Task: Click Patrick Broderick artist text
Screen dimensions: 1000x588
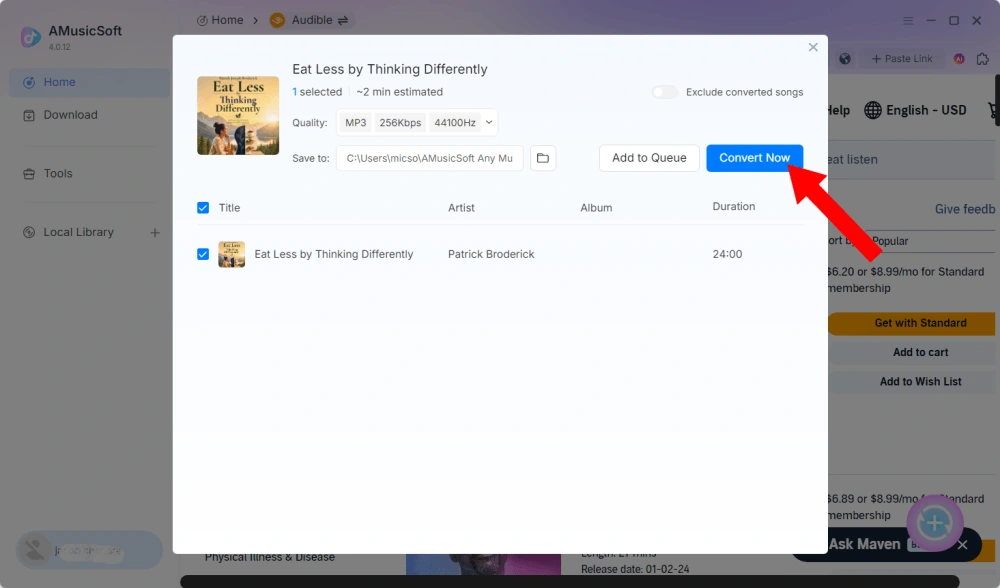Action: pos(491,254)
